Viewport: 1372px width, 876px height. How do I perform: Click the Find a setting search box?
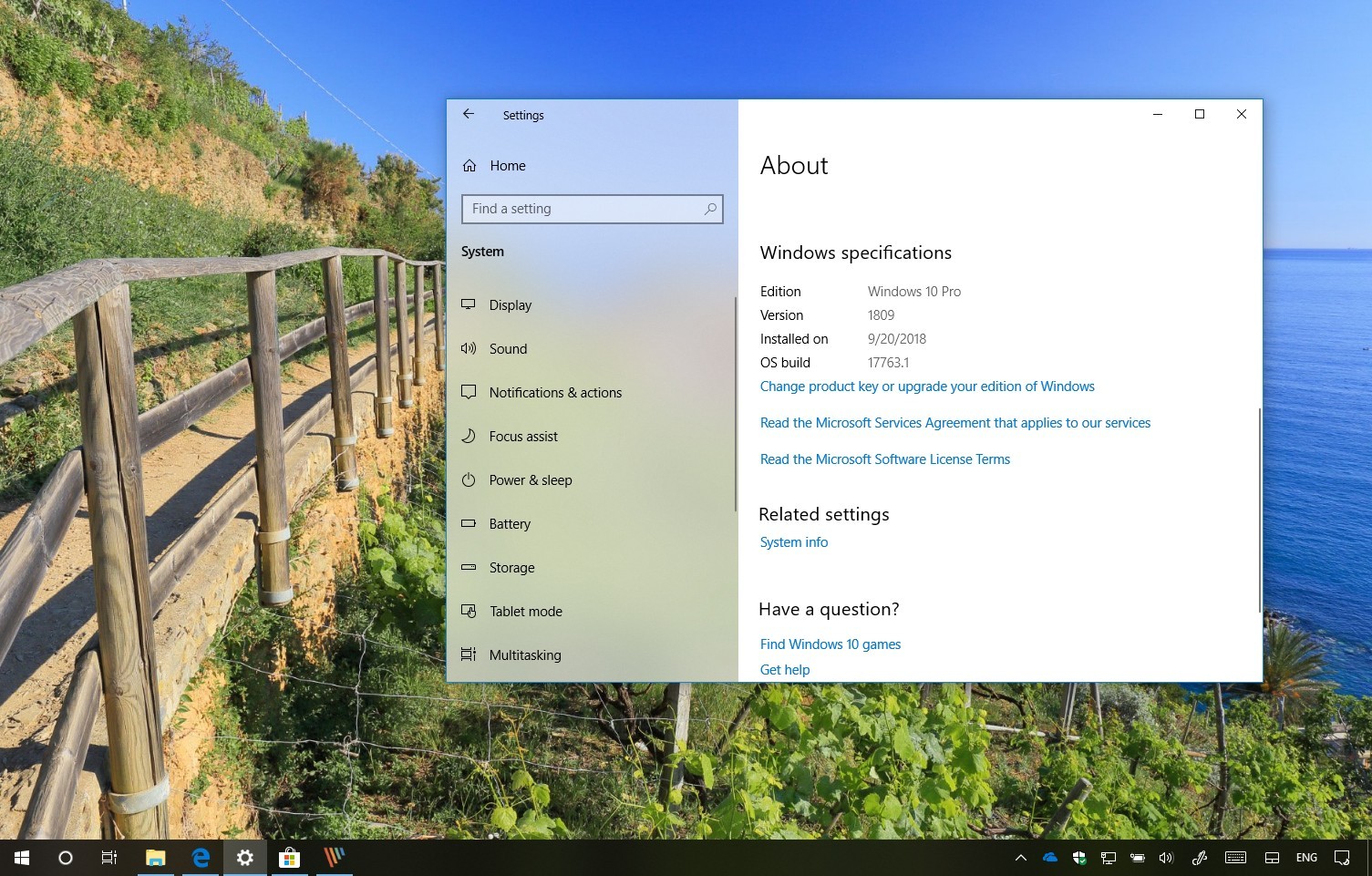(592, 209)
